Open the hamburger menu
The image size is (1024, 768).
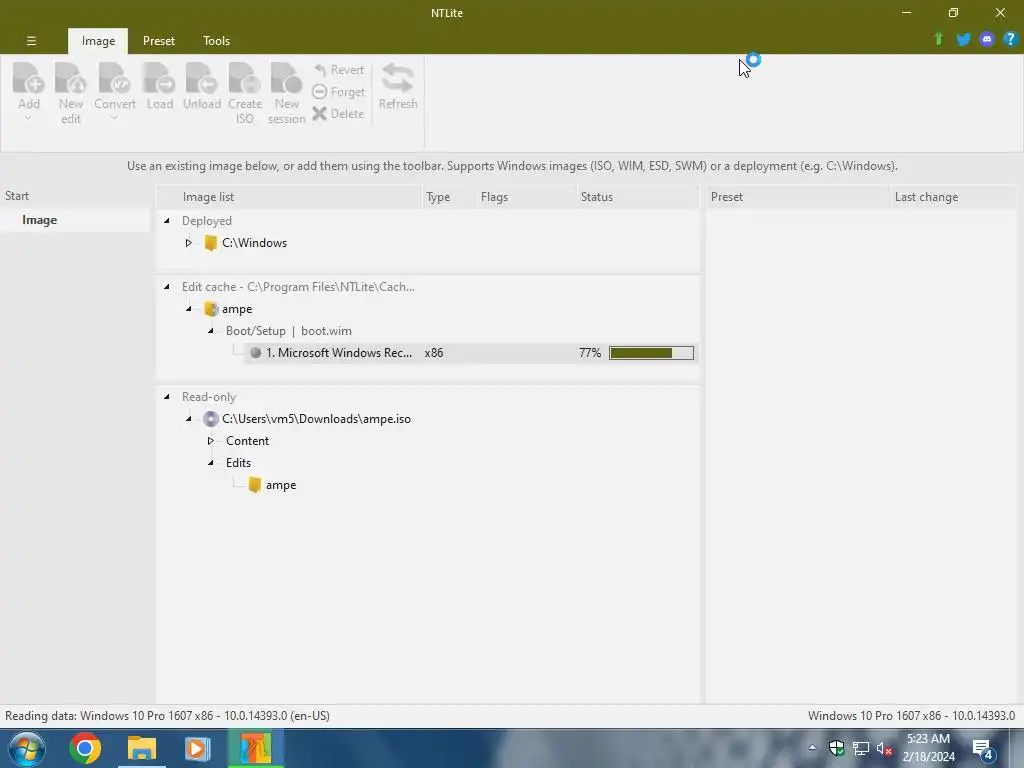(31, 40)
